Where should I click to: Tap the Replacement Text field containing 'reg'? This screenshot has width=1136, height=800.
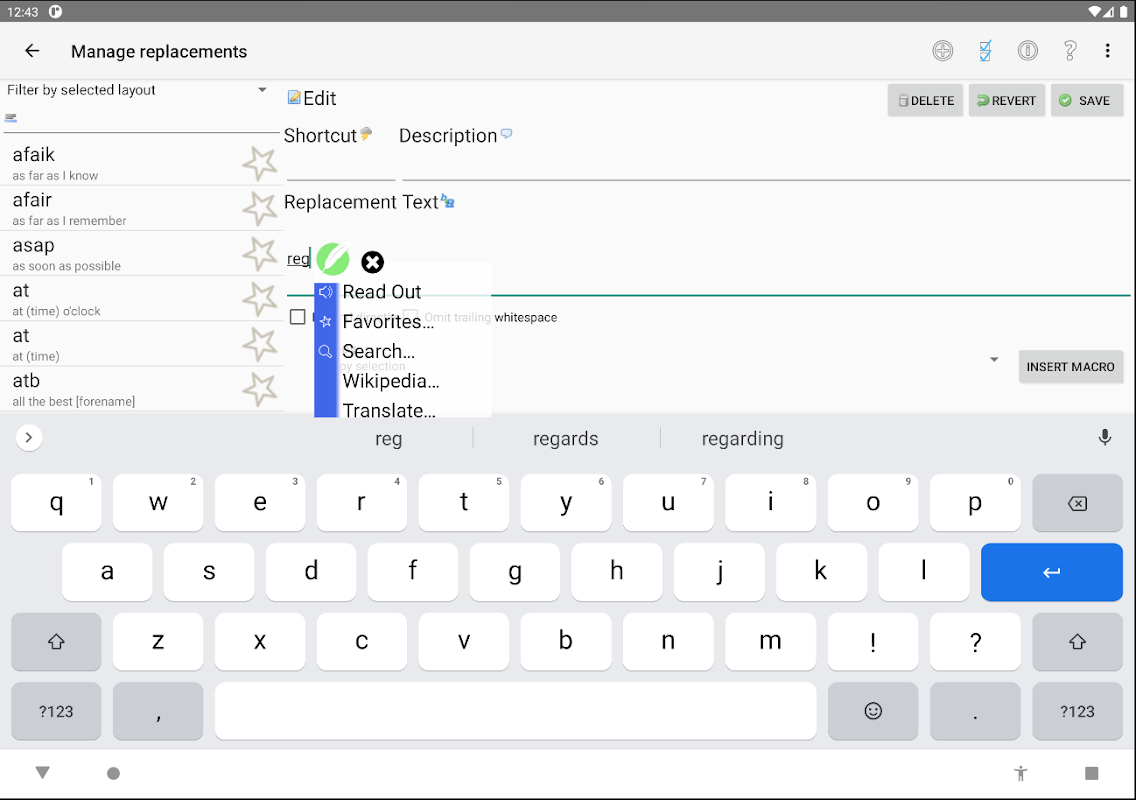click(709, 259)
